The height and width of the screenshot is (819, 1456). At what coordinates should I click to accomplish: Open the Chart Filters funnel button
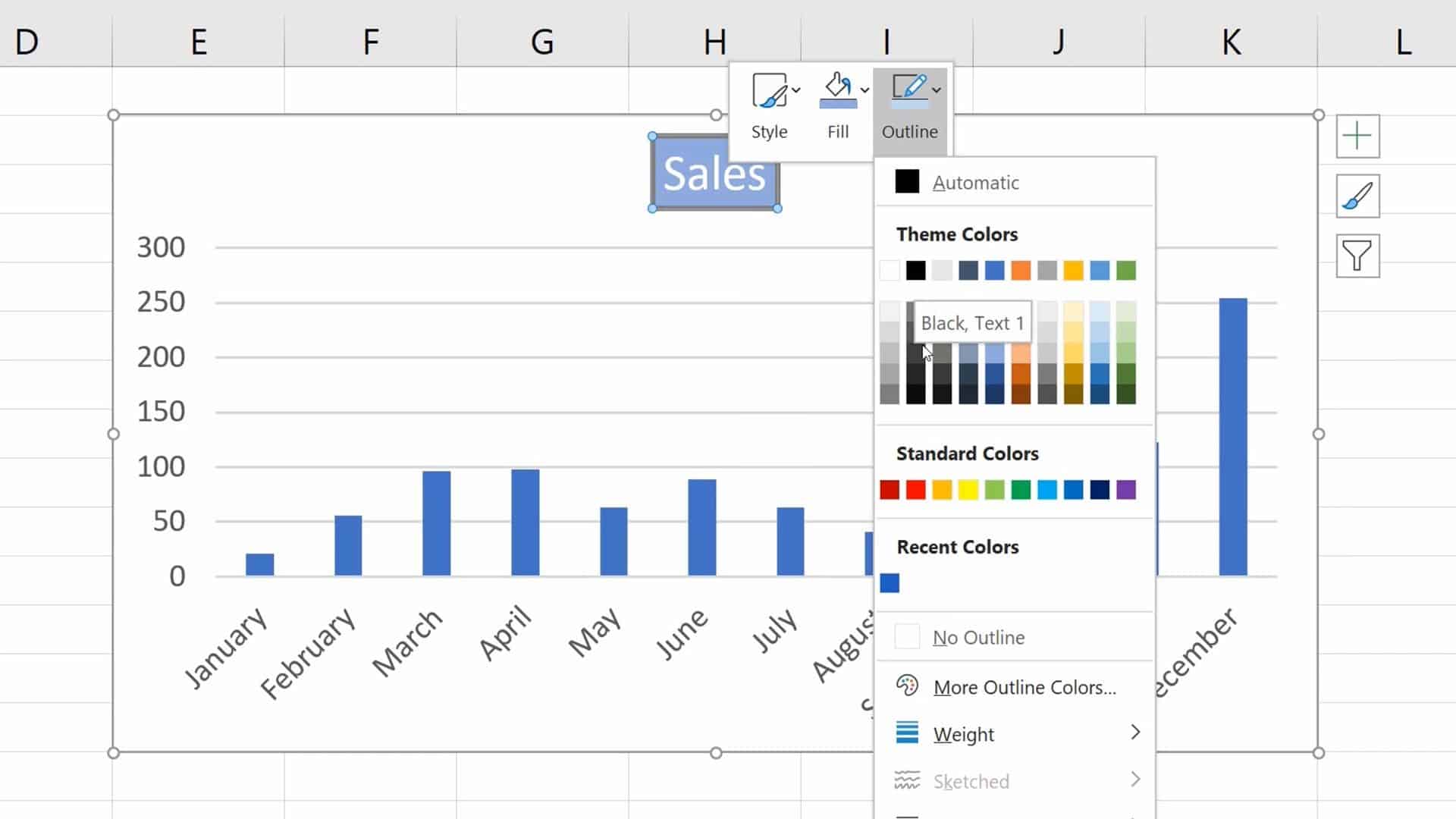(x=1357, y=256)
